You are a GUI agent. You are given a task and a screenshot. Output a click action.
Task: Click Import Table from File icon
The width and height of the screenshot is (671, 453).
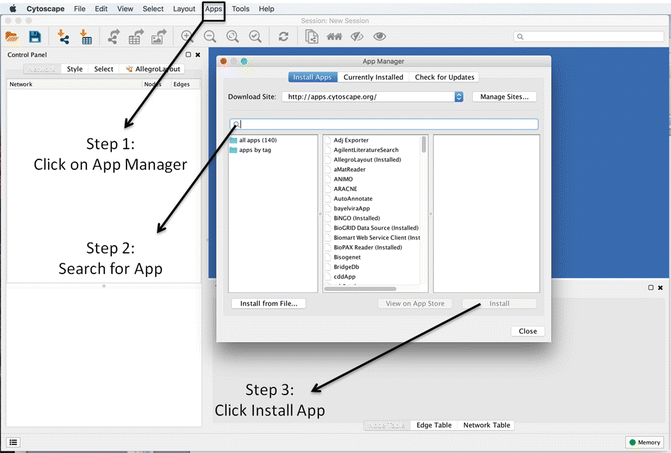[86, 37]
